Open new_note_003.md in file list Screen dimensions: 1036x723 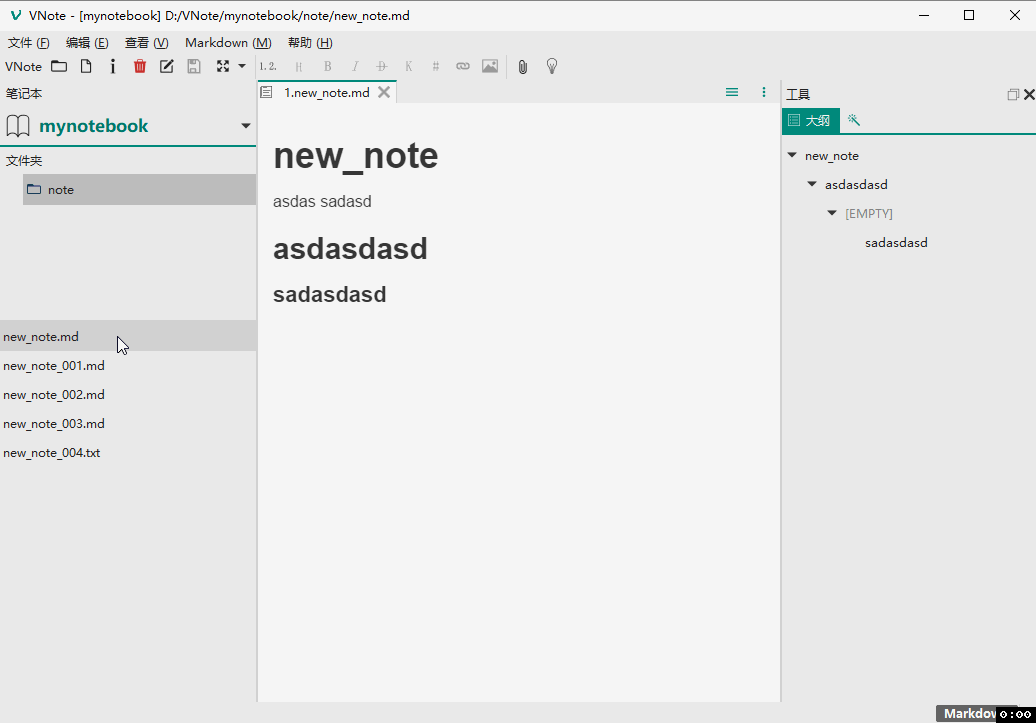tap(128, 424)
